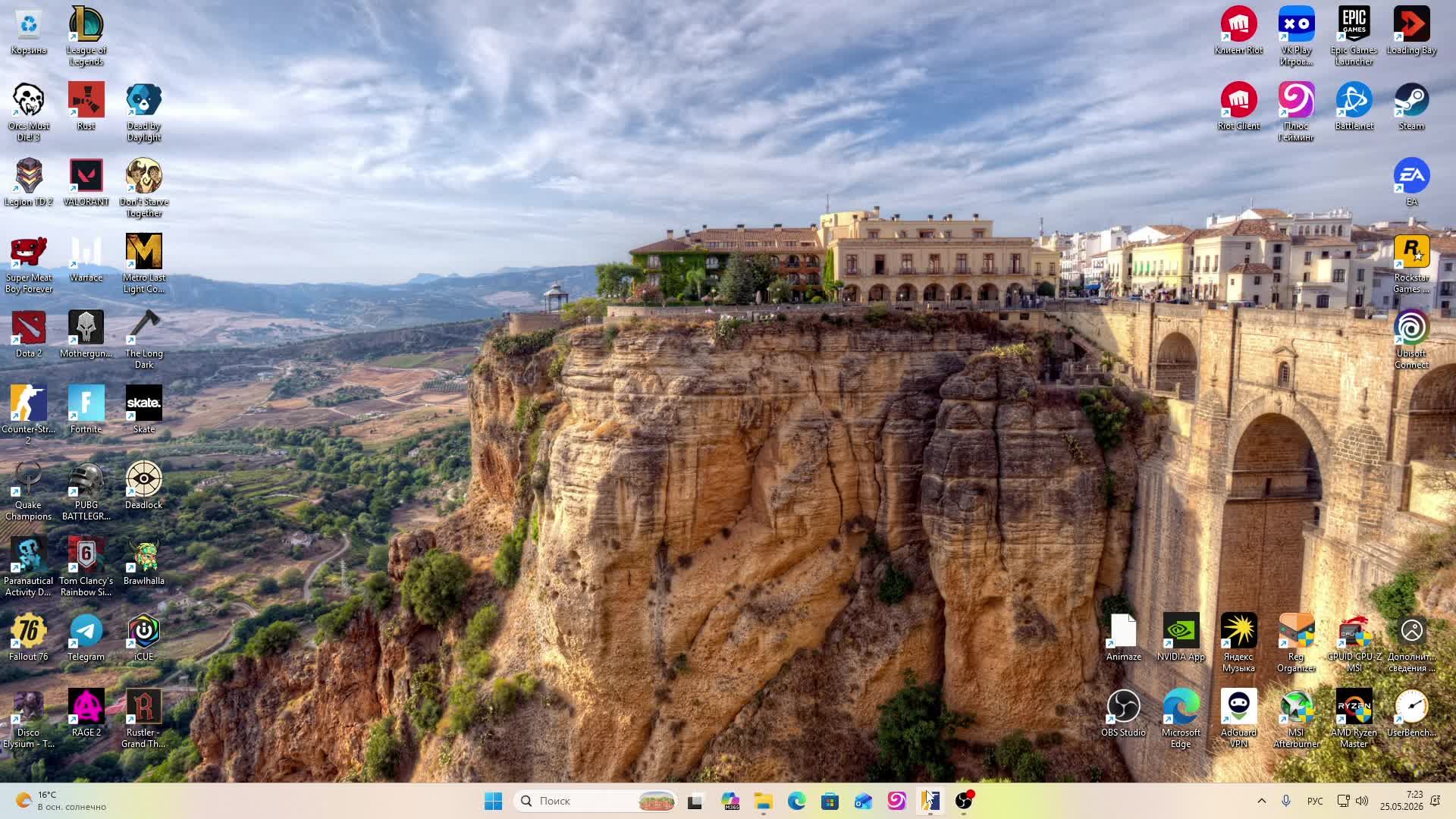Open the Dota 2 shortcut
Viewport: 1456px width, 819px height.
coord(29,334)
